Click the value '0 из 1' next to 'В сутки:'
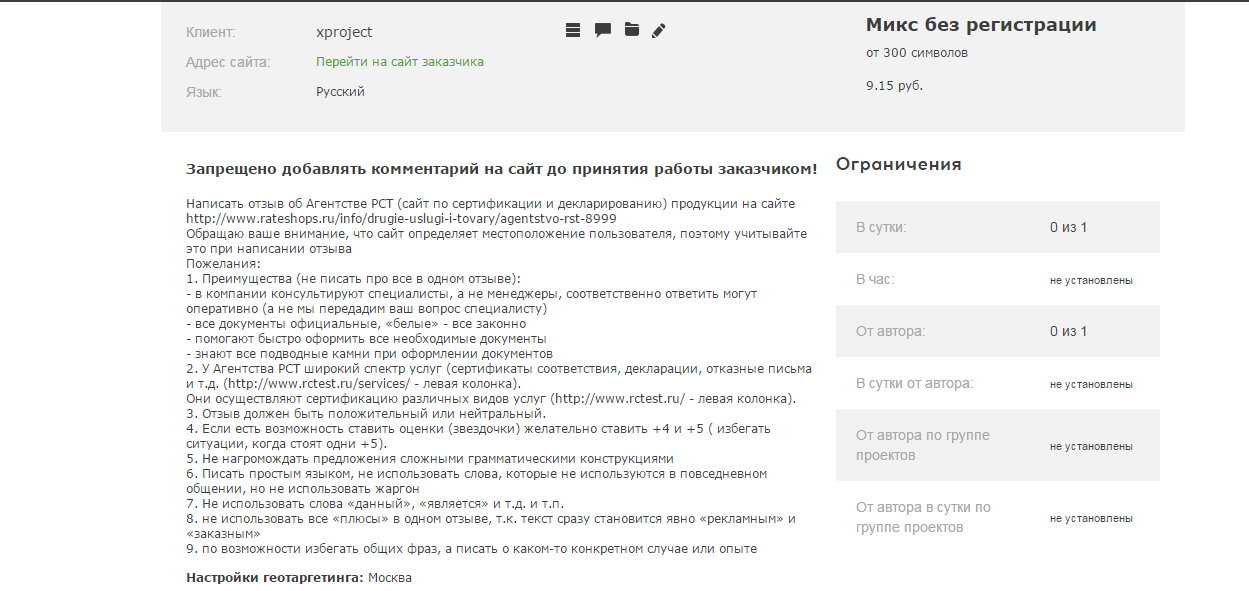This screenshot has width=1249, height=591. point(1068,227)
